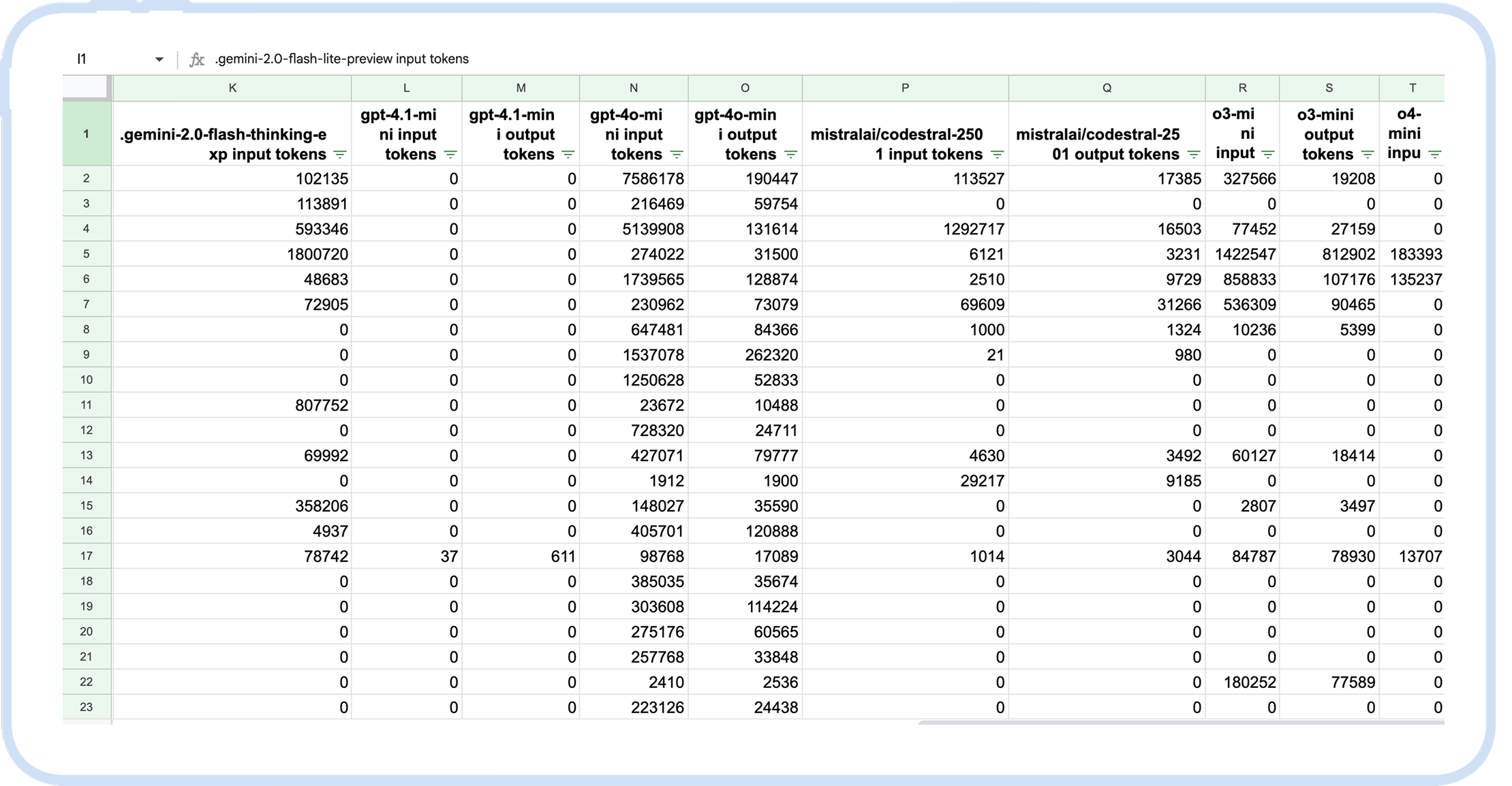Click cell with value 358206
Viewport: 1512px width, 786px height.
click(232, 506)
